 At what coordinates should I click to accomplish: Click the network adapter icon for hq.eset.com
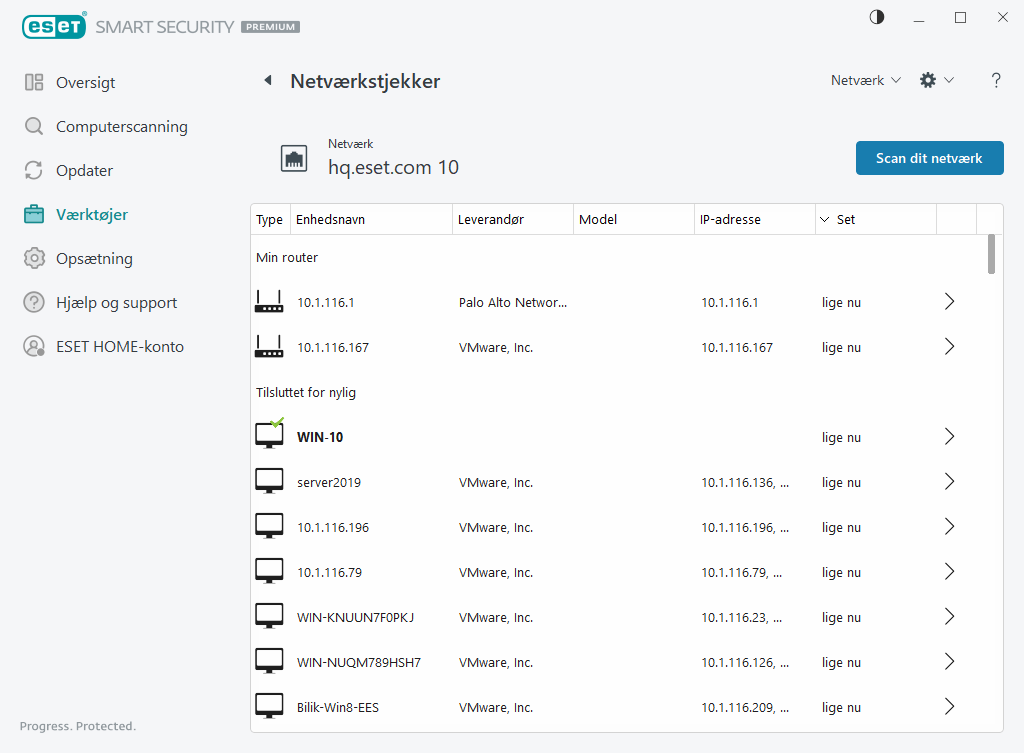point(294,158)
